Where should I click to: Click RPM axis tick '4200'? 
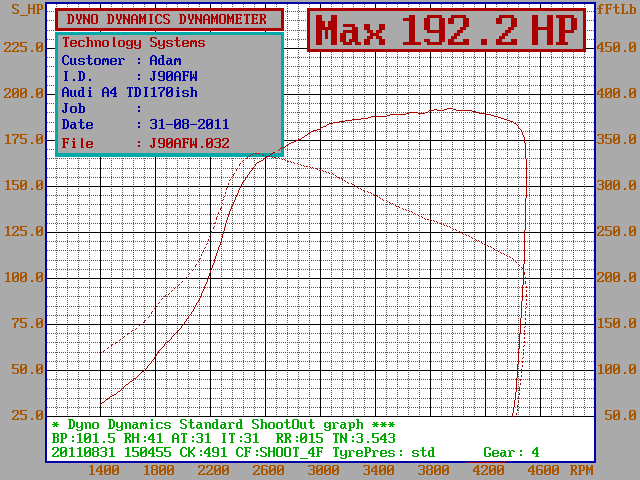pyautogui.click(x=488, y=470)
